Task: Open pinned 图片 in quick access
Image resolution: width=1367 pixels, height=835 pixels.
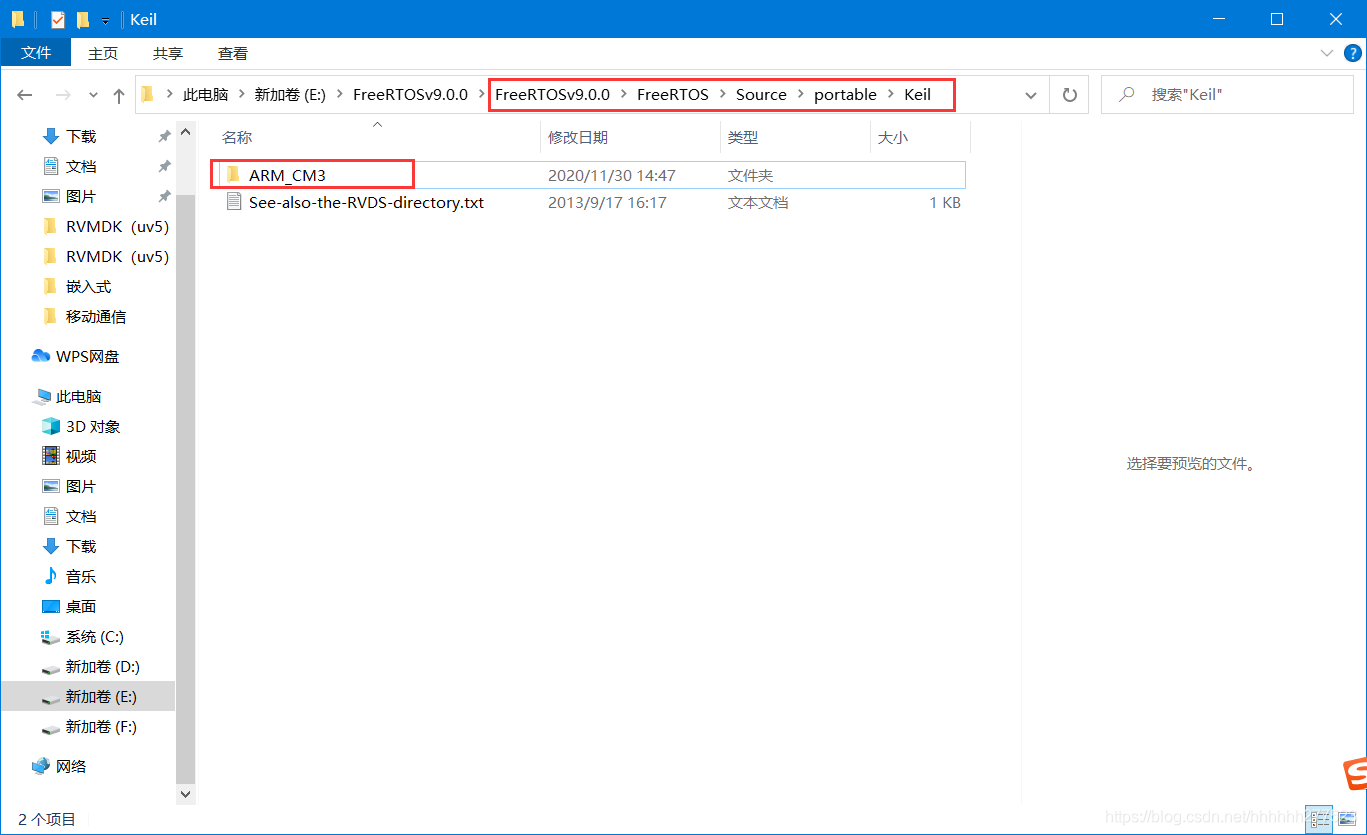Action: (81, 196)
